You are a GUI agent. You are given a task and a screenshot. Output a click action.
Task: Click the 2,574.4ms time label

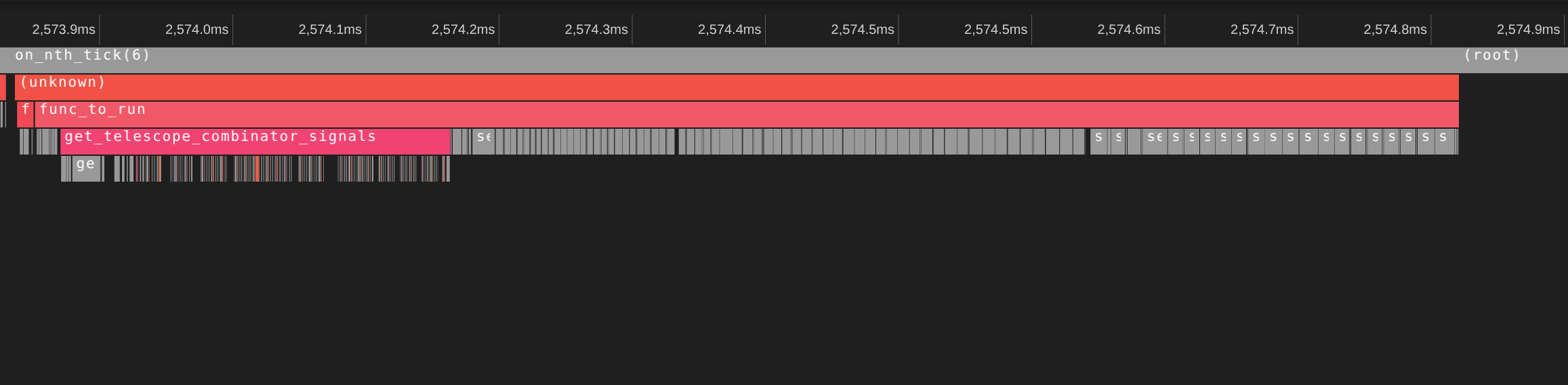tap(729, 30)
